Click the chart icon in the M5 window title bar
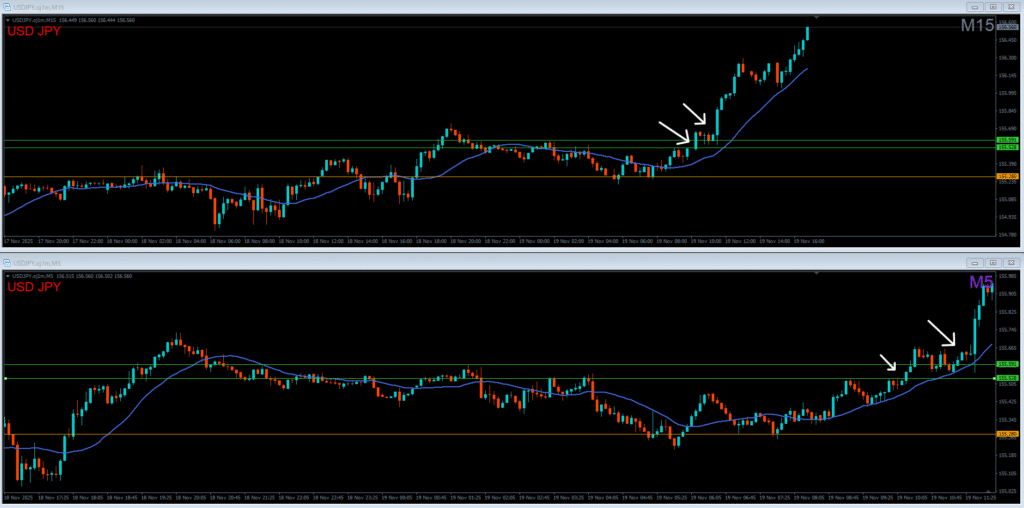Screen dimensions: 1024x508 7,262
